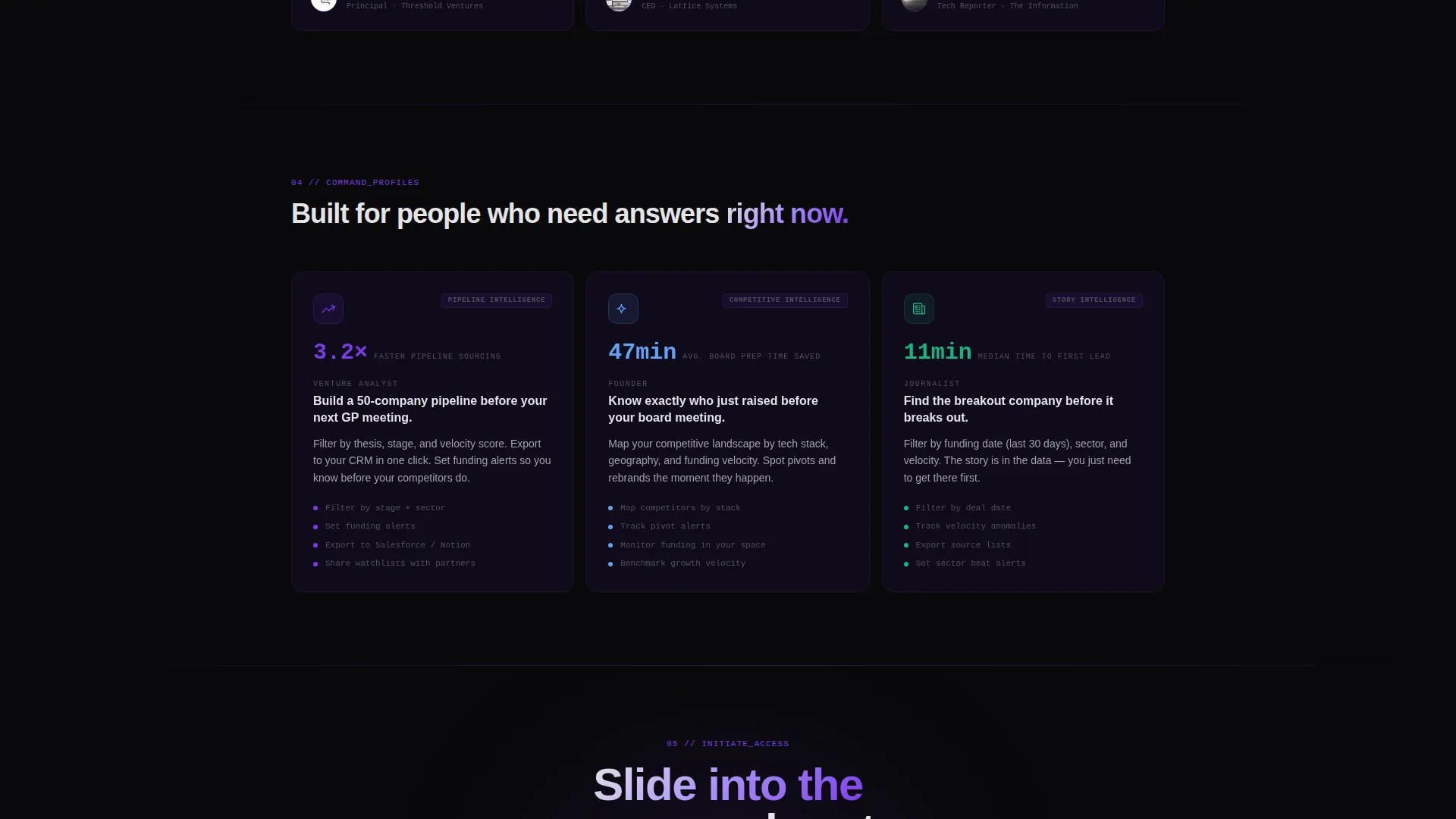Click the '04 // COMMAND_PROFILES' section label
This screenshot has width=1456, height=819.
coord(355,183)
